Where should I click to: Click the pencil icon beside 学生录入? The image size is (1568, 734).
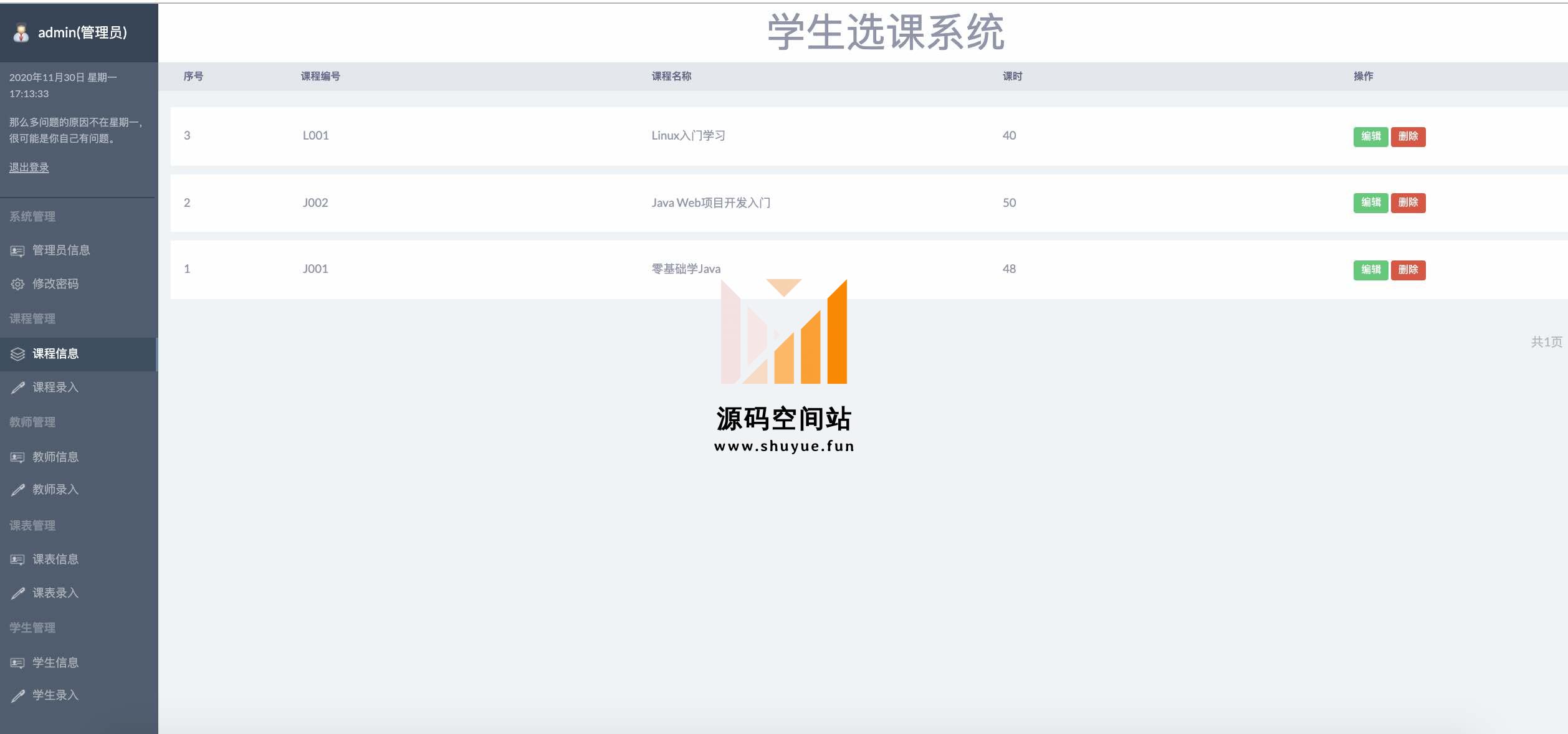(x=17, y=695)
